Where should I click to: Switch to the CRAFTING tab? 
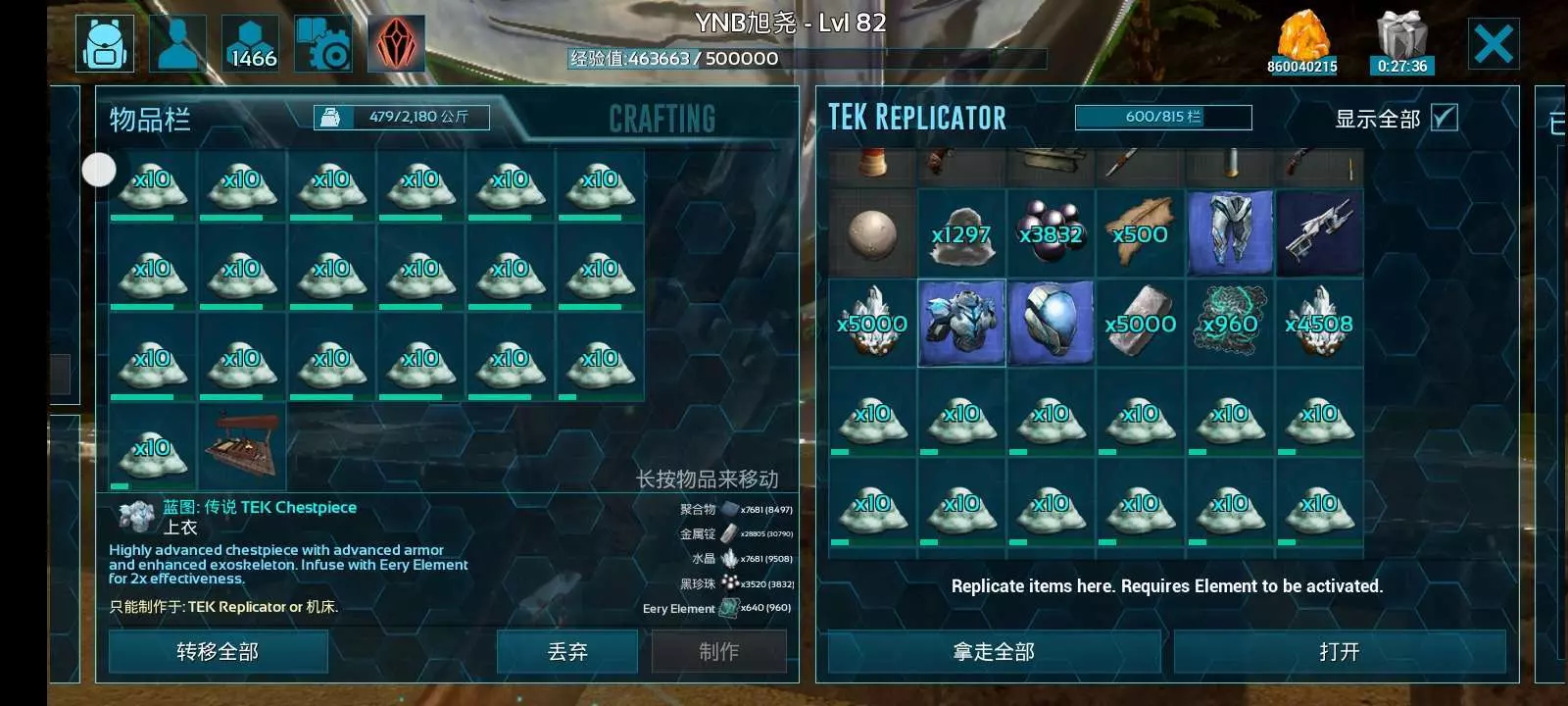[x=662, y=119]
